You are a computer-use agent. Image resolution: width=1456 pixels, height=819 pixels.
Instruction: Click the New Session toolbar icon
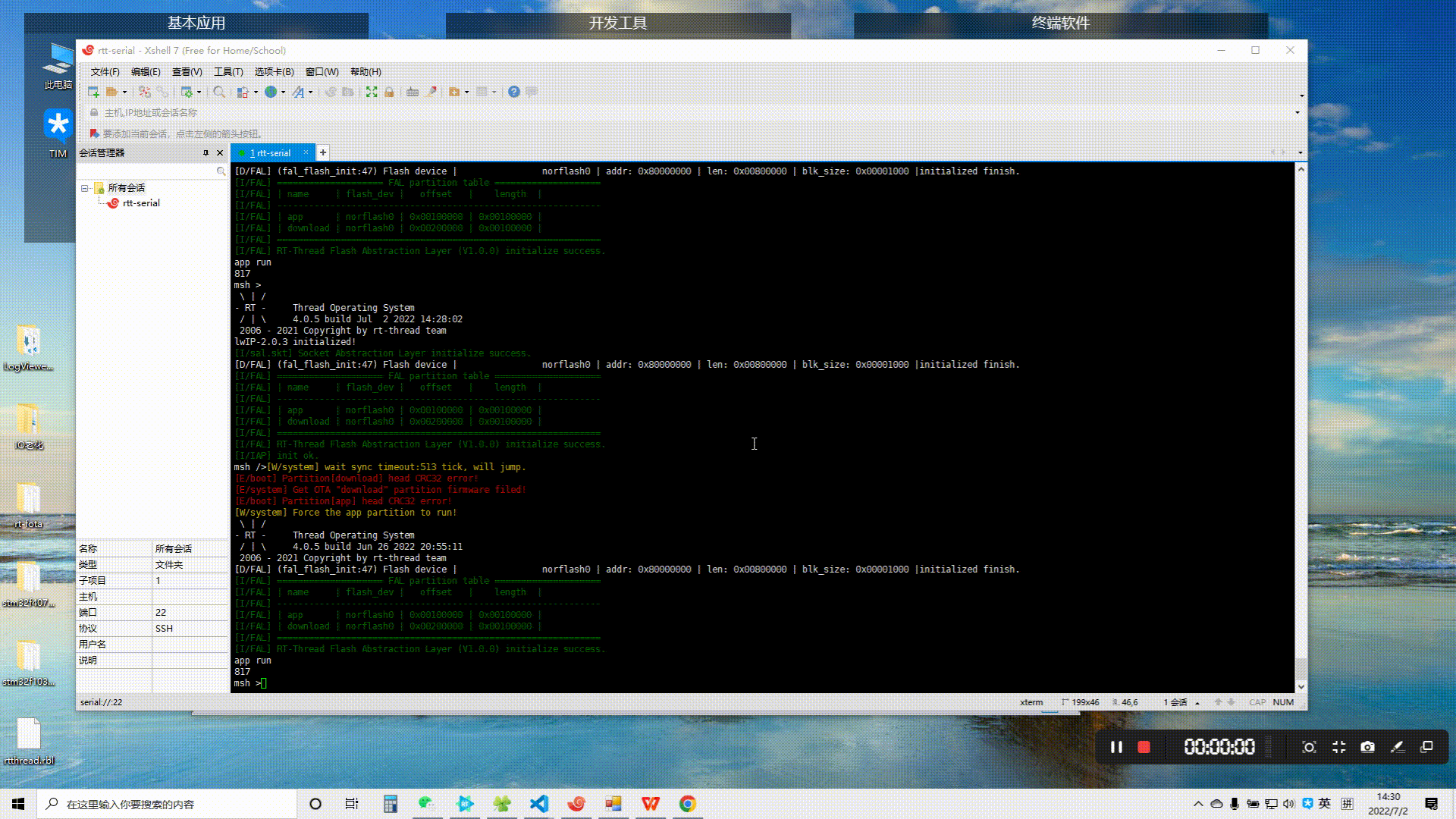coord(93,92)
